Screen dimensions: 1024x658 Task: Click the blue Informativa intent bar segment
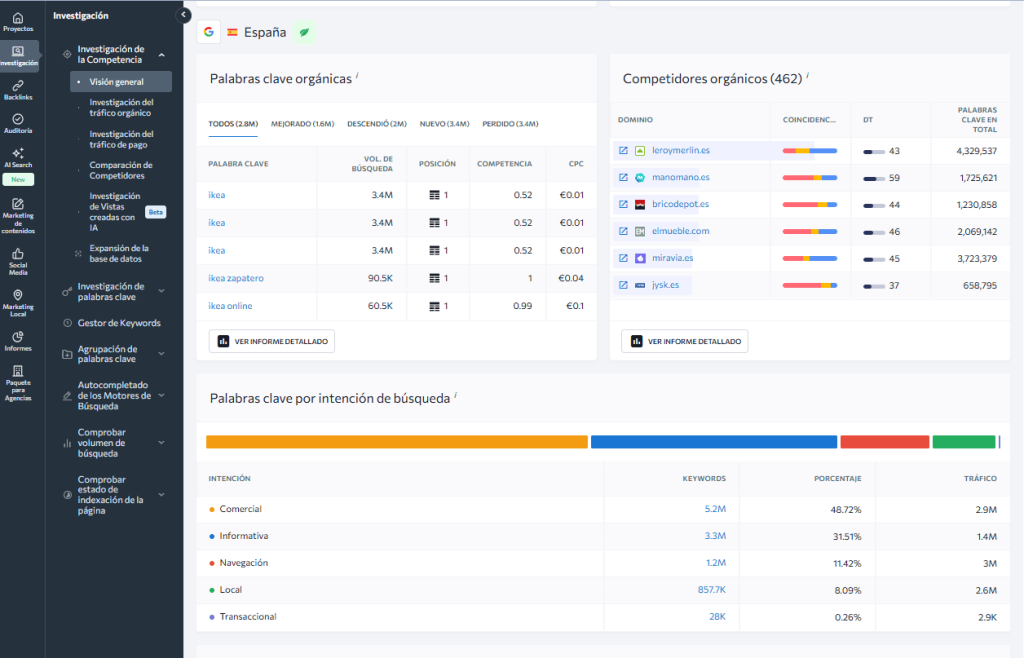click(x=714, y=442)
